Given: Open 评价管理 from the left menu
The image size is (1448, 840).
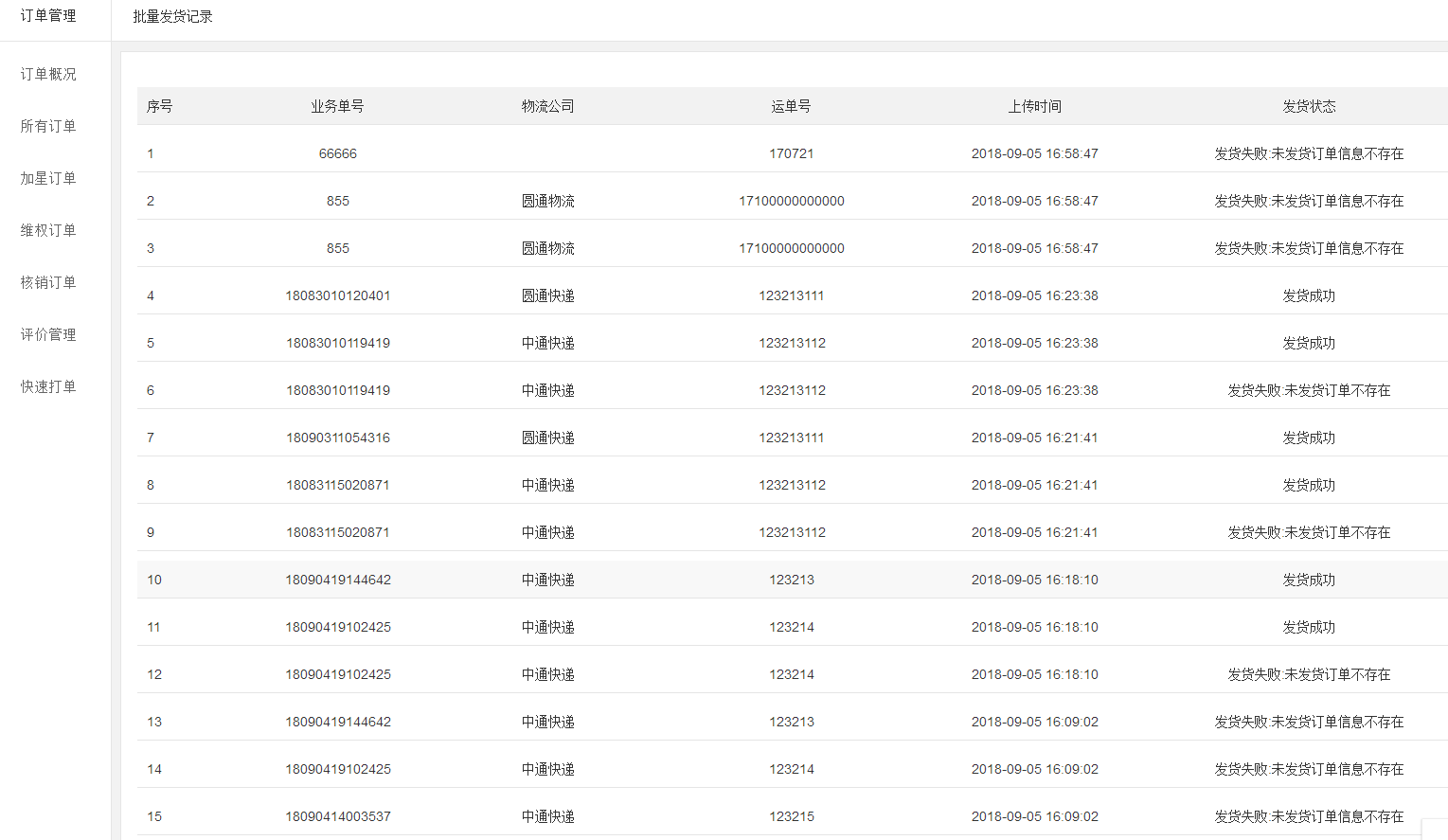Looking at the screenshot, I should [48, 334].
